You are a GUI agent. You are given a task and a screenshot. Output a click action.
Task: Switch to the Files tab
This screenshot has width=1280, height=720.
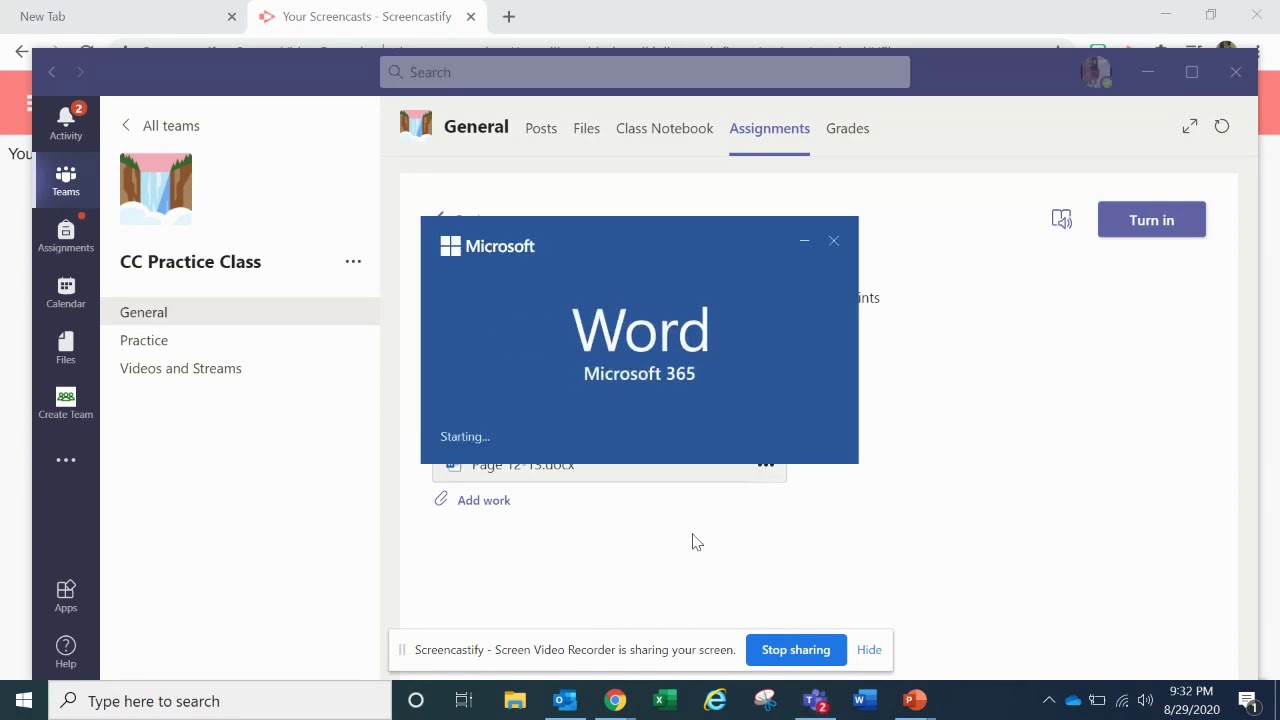pos(587,128)
